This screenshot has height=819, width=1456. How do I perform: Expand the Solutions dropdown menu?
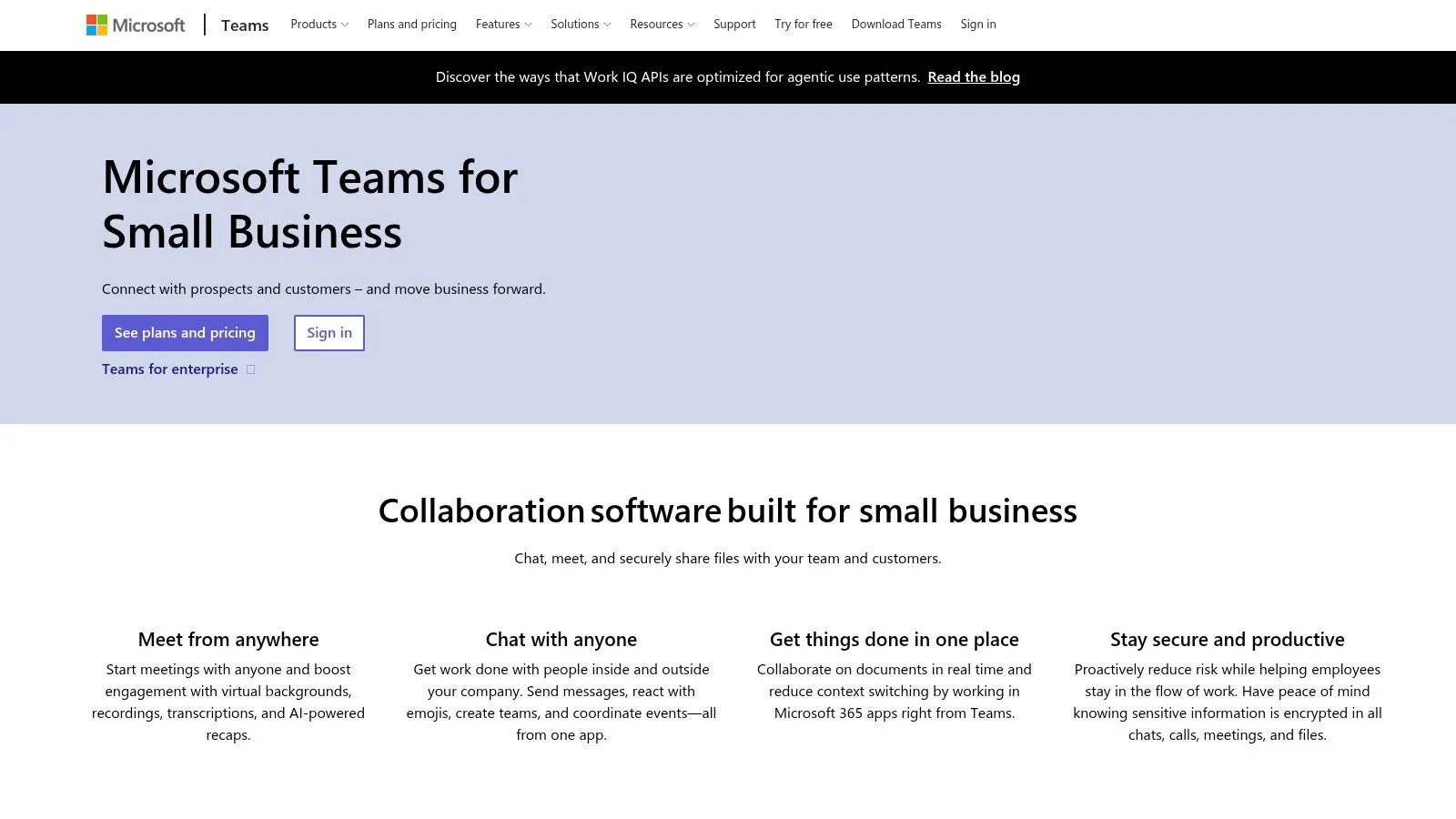581,25
